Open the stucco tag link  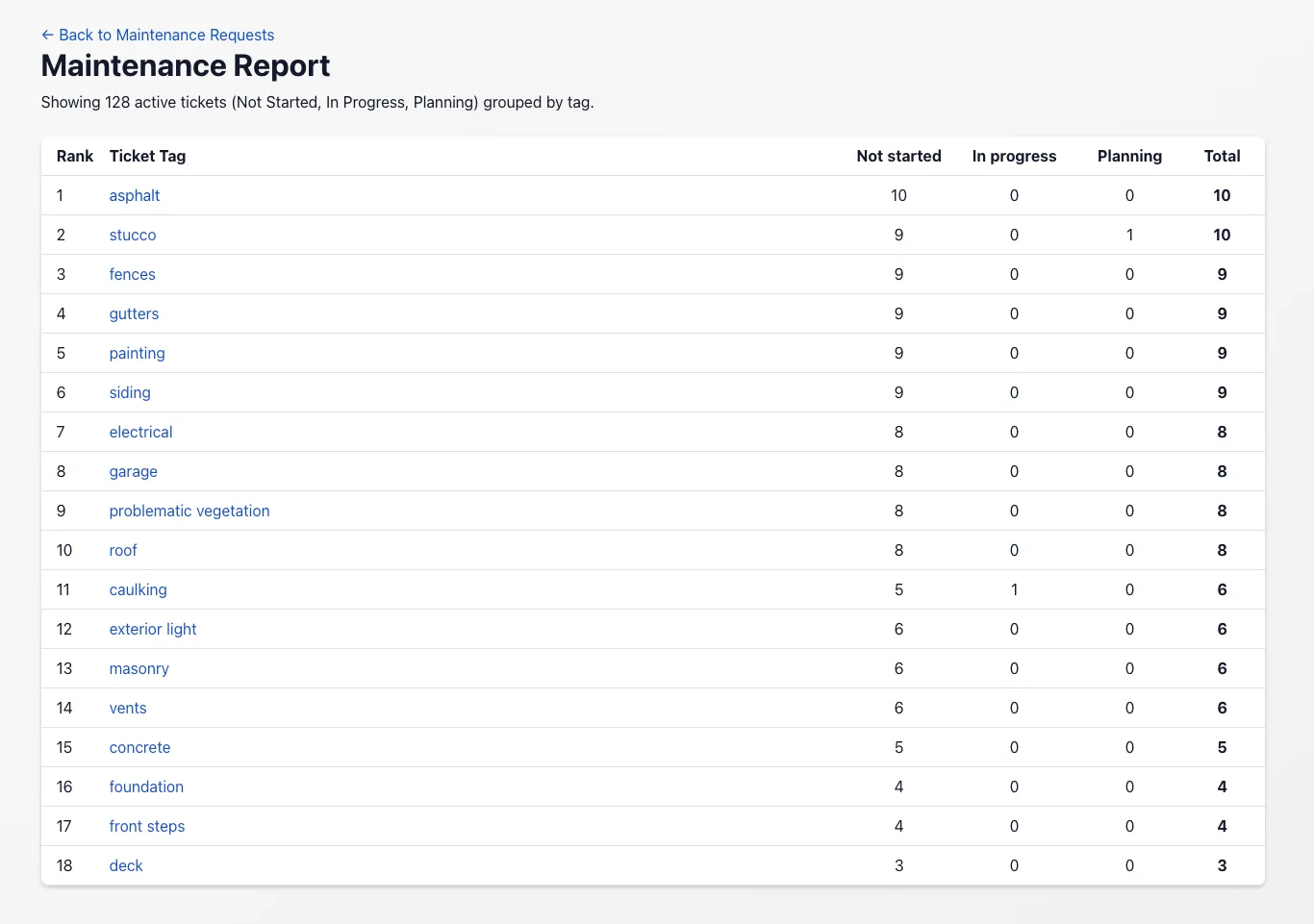pyautogui.click(x=133, y=235)
